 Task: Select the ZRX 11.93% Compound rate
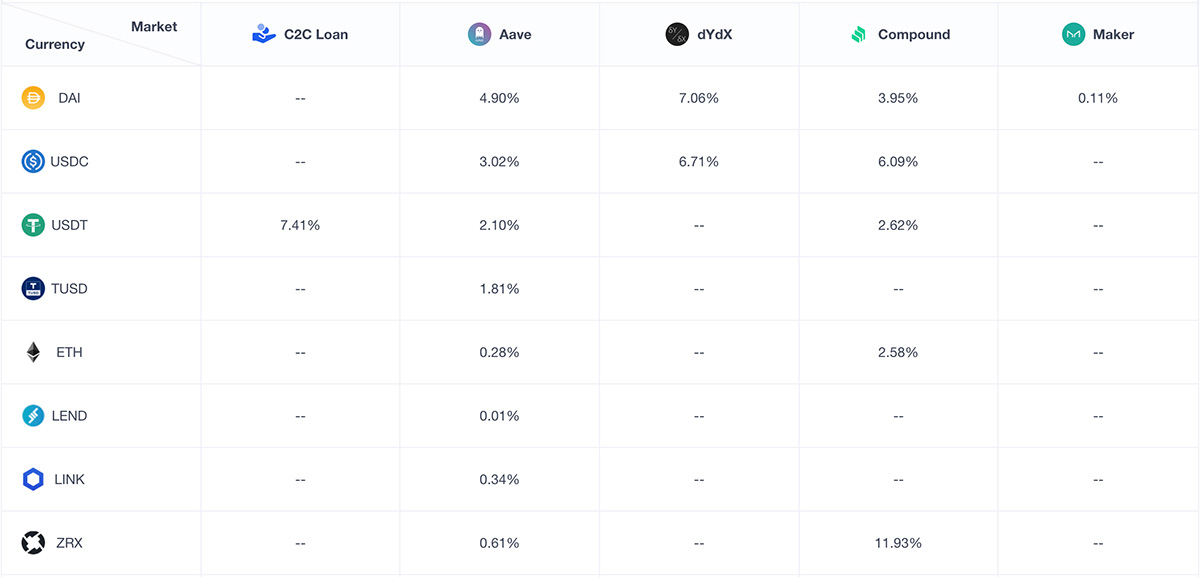pyautogui.click(x=898, y=543)
